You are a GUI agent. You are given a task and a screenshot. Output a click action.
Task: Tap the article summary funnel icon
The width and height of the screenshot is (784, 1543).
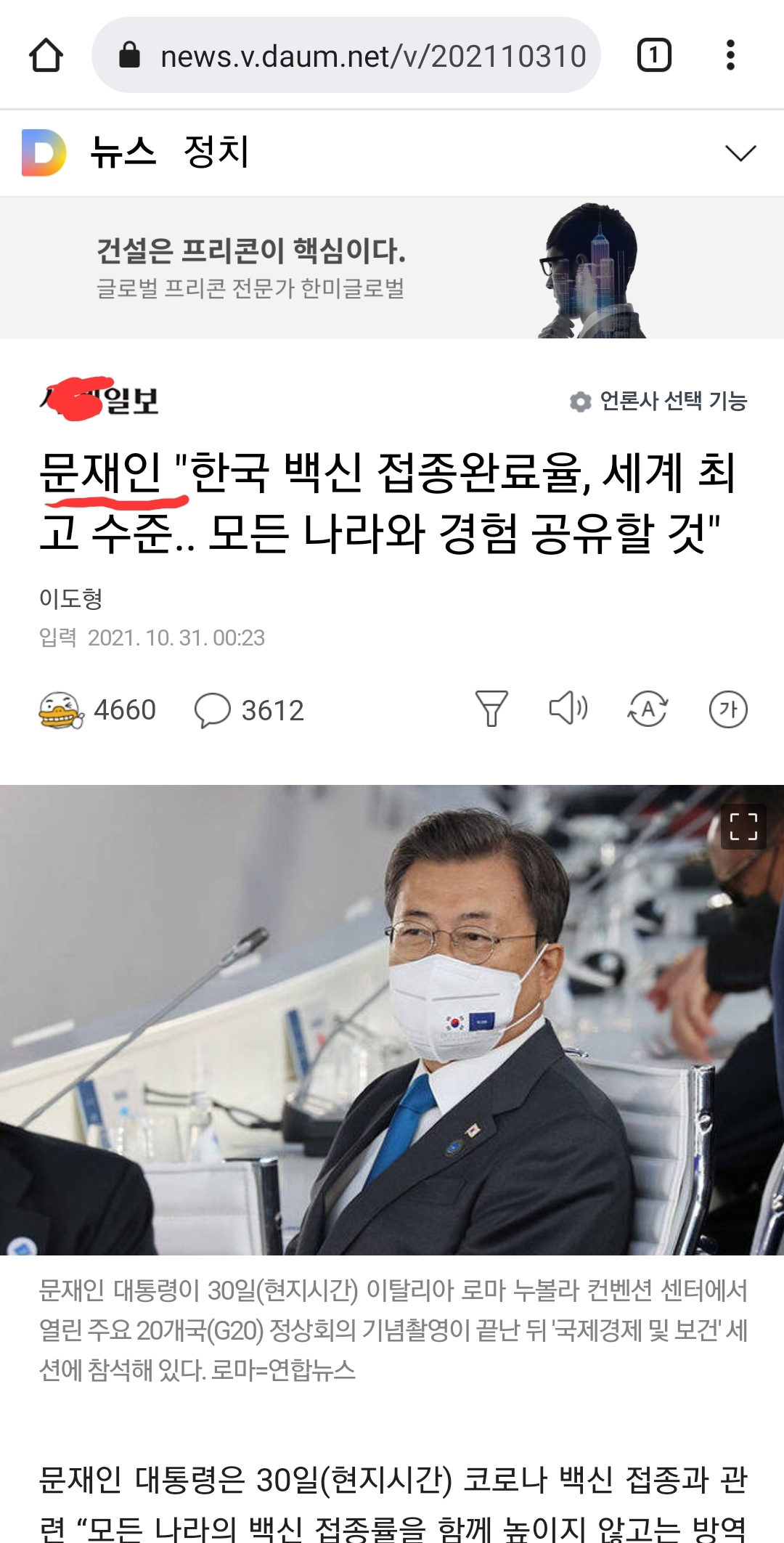click(491, 709)
